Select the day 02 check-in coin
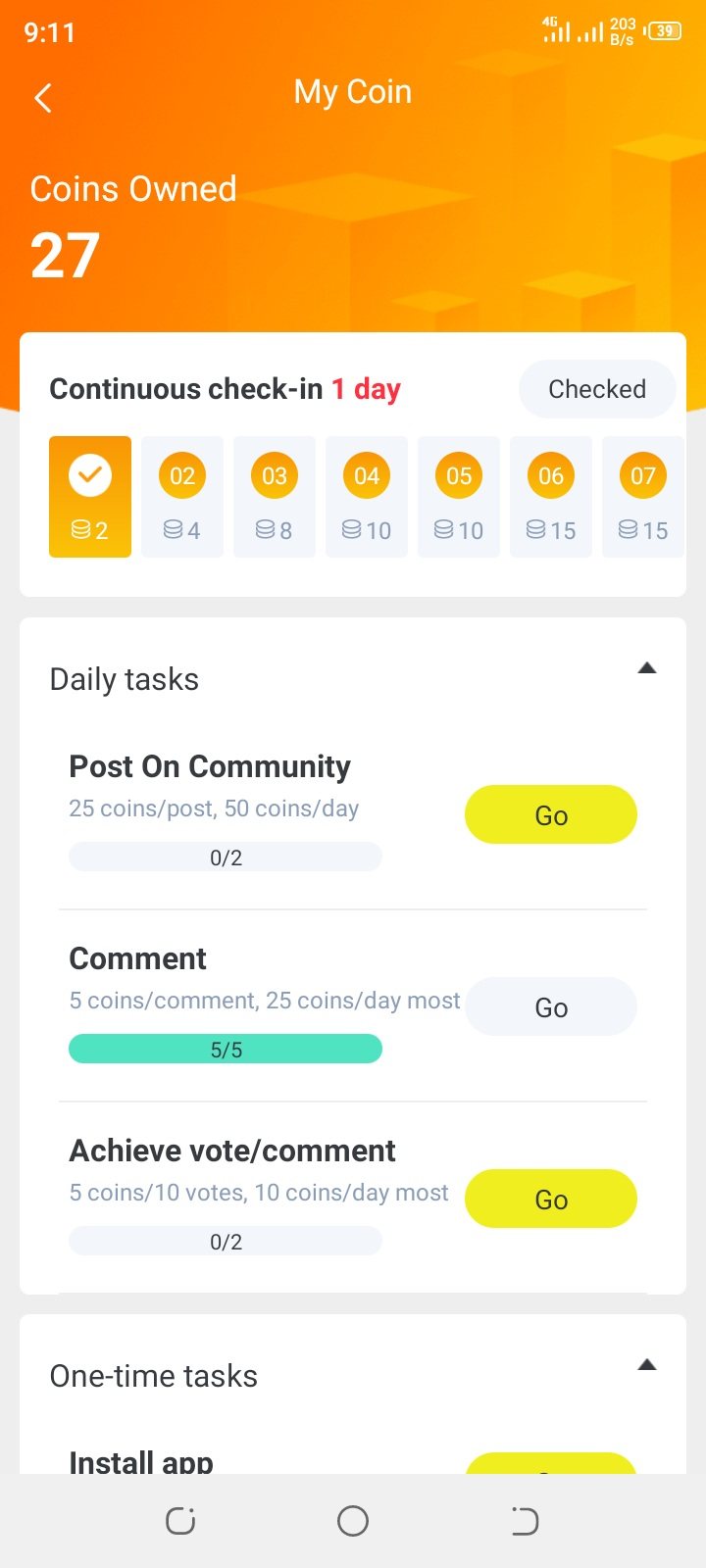 coord(182,476)
